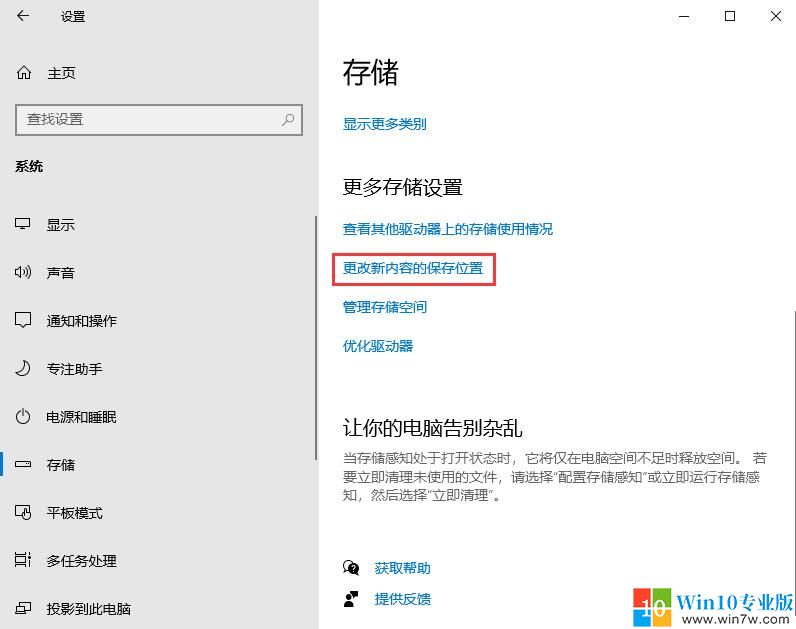
Task: Open 投影到此电脑 settings
Action: pos(88,609)
